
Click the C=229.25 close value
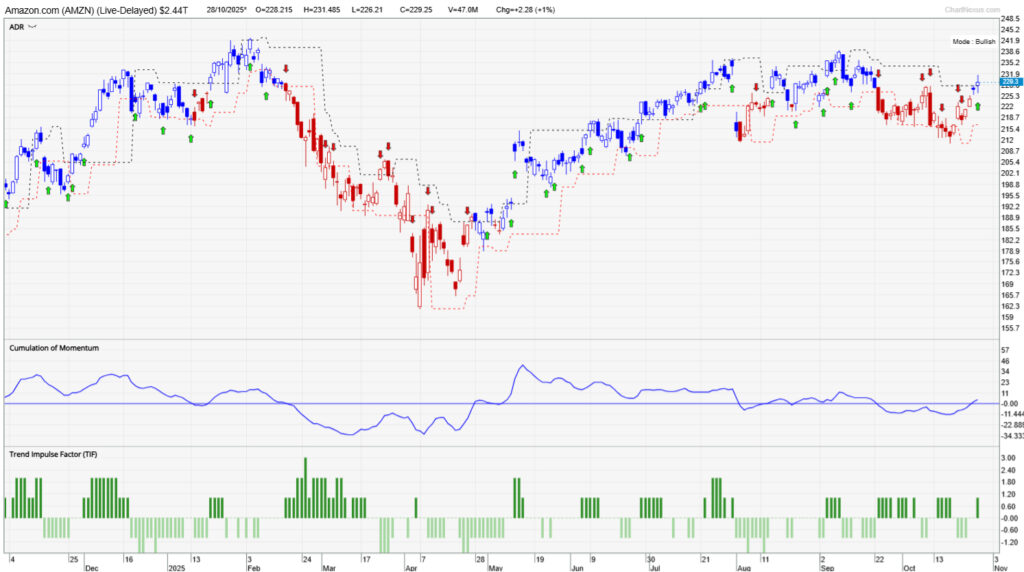(416, 10)
